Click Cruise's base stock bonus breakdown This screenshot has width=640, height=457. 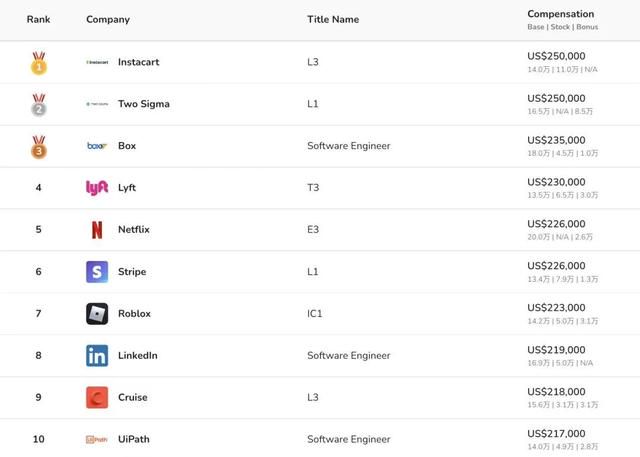point(562,405)
